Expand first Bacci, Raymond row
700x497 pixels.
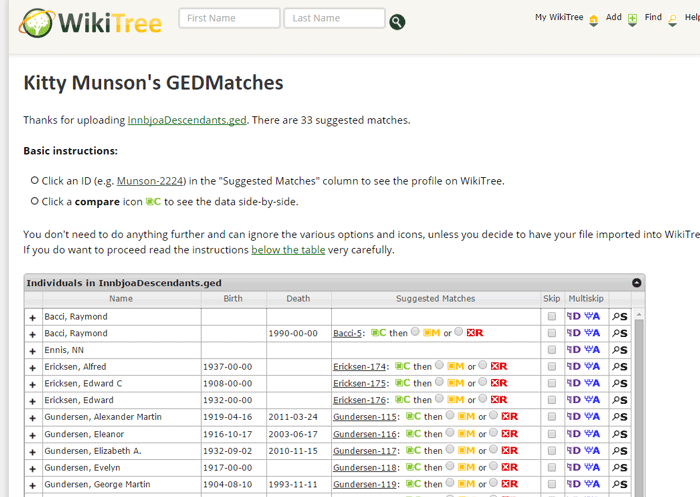[x=32, y=317]
